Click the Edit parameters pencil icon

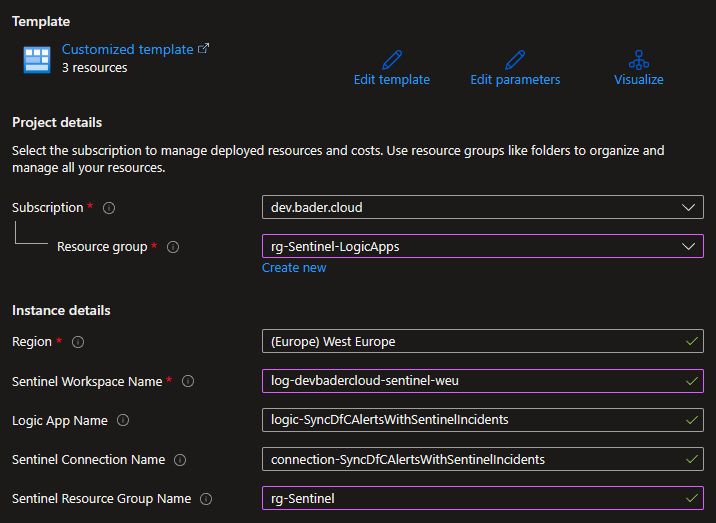pos(515,60)
